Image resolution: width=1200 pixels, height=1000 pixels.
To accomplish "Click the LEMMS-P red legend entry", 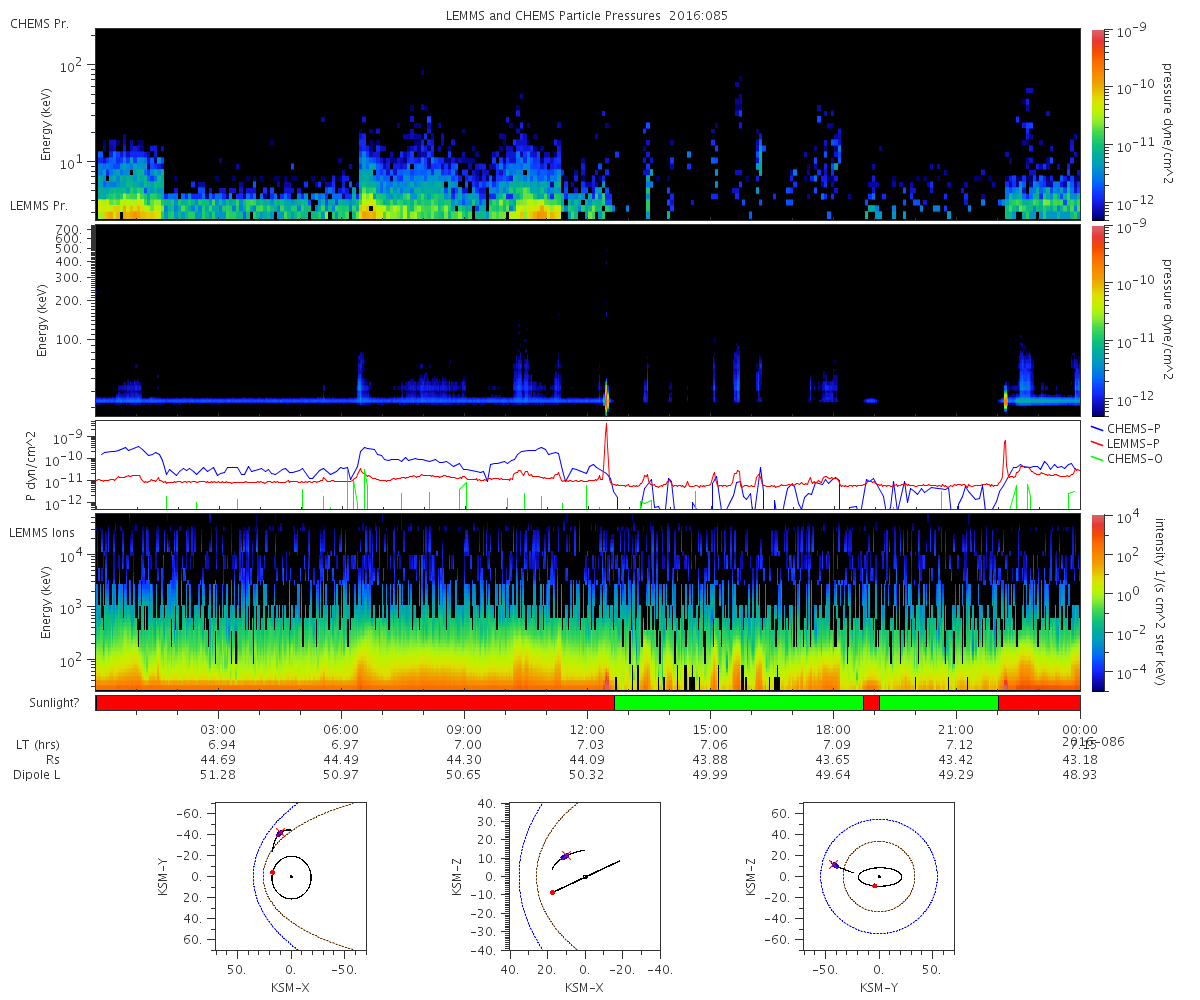I will tap(1134, 443).
